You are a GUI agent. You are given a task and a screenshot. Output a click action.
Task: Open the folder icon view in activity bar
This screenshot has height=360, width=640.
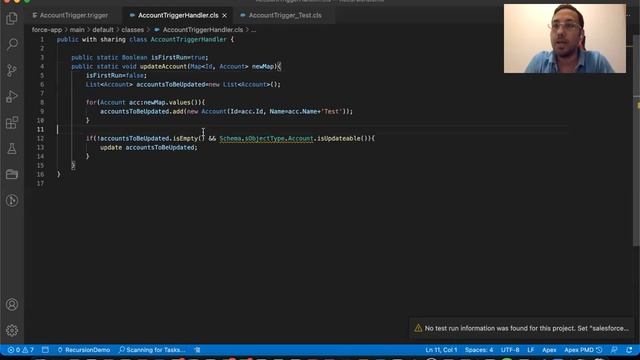click(x=12, y=175)
